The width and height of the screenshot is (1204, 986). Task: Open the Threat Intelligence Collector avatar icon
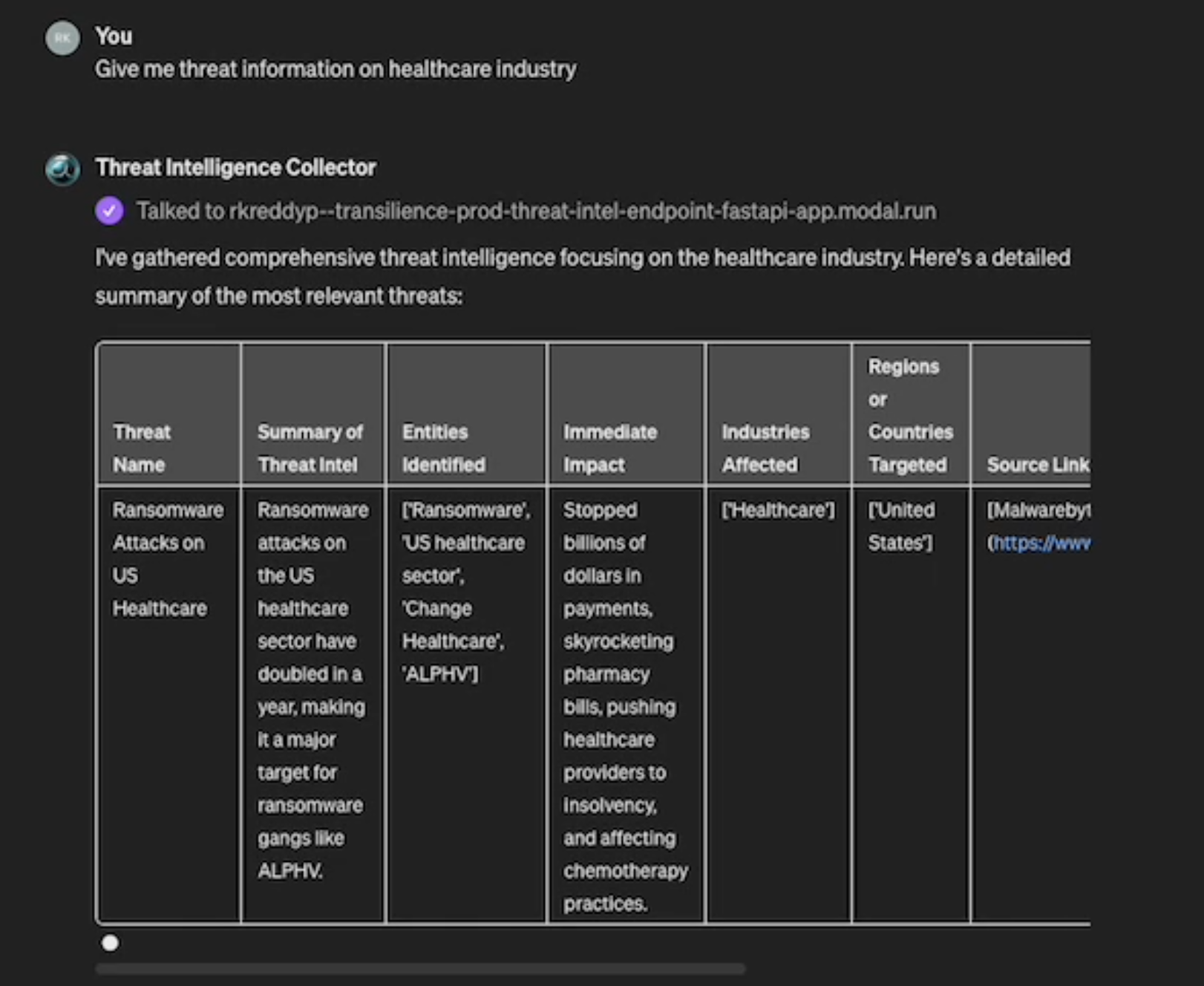(x=62, y=169)
